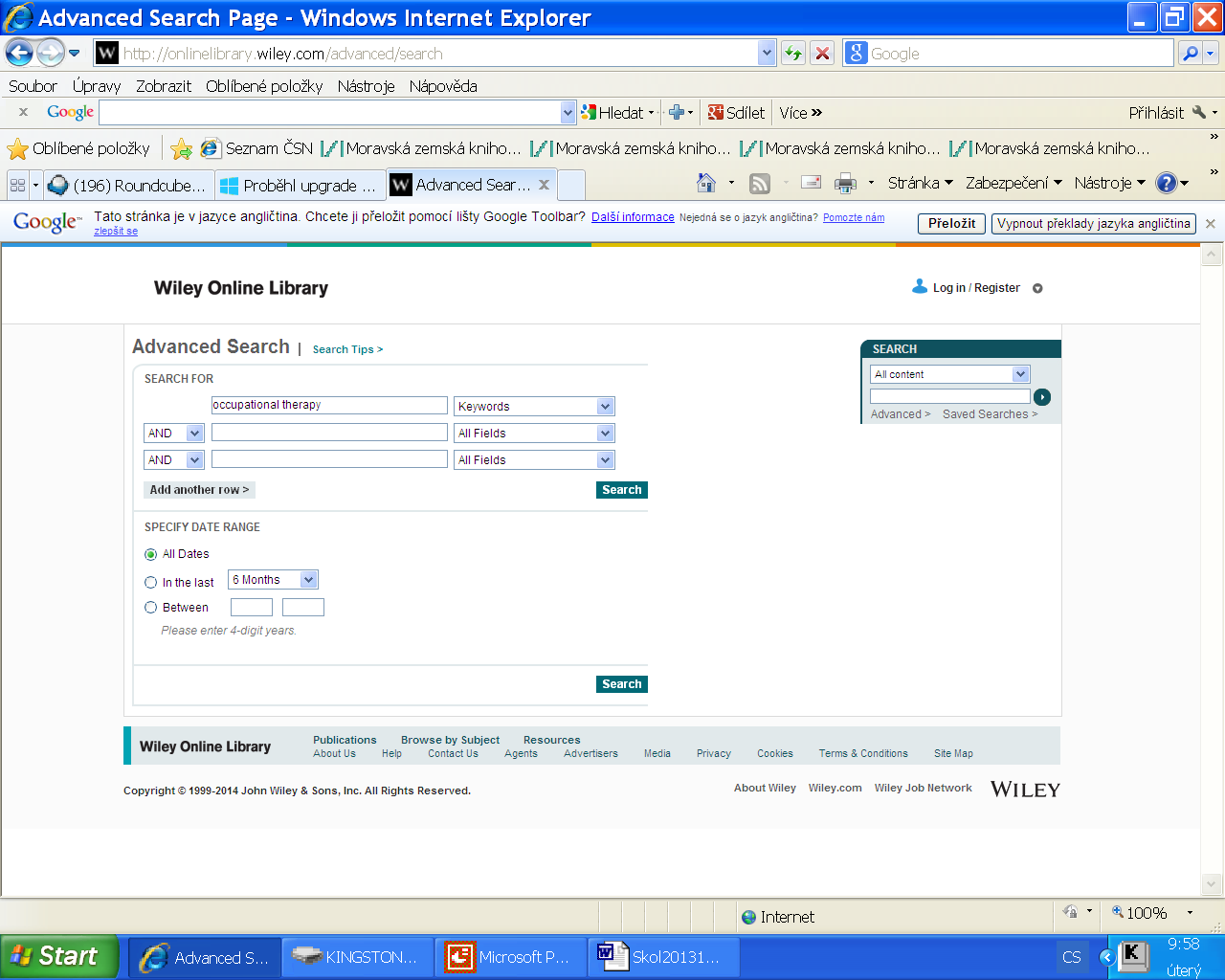Click Vypnout překlady jazyka angličtina button
Screen dimensions: 1225x980
coord(1094,224)
